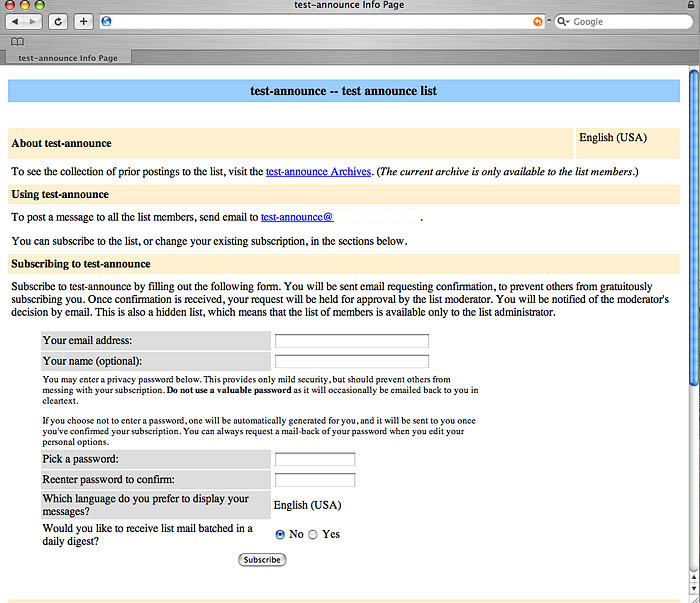Go forward with the Safari forward arrow

pos(33,21)
